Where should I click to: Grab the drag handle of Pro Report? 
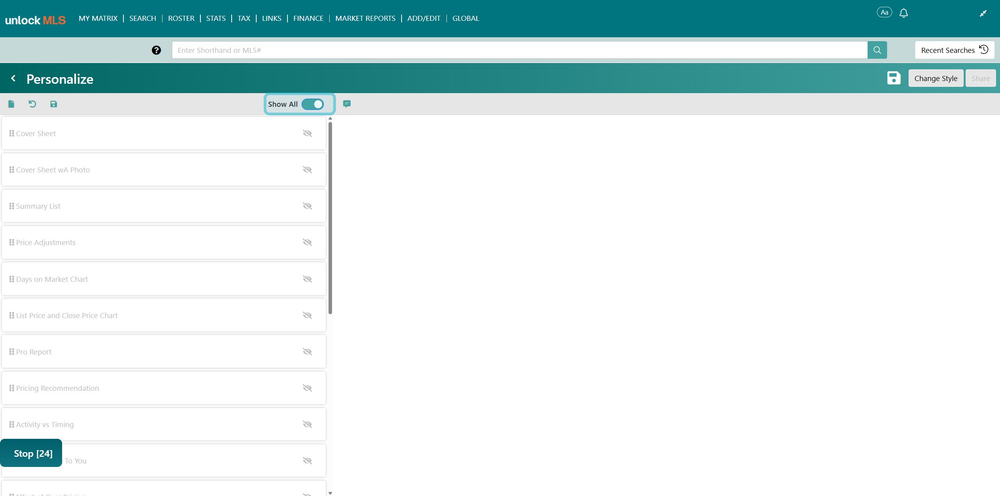coord(11,351)
